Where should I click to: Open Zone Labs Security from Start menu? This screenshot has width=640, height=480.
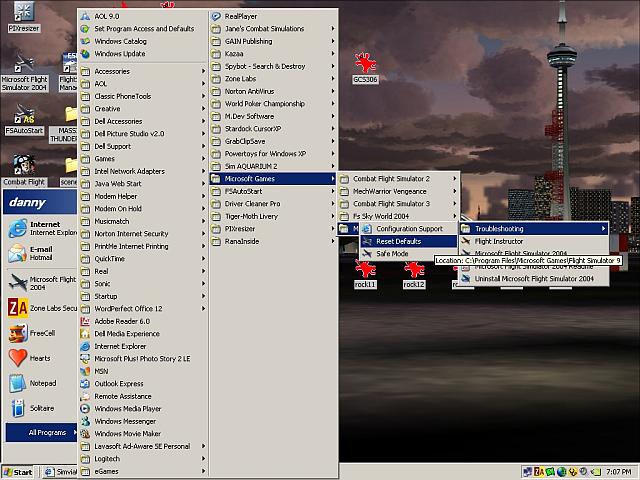[42, 308]
